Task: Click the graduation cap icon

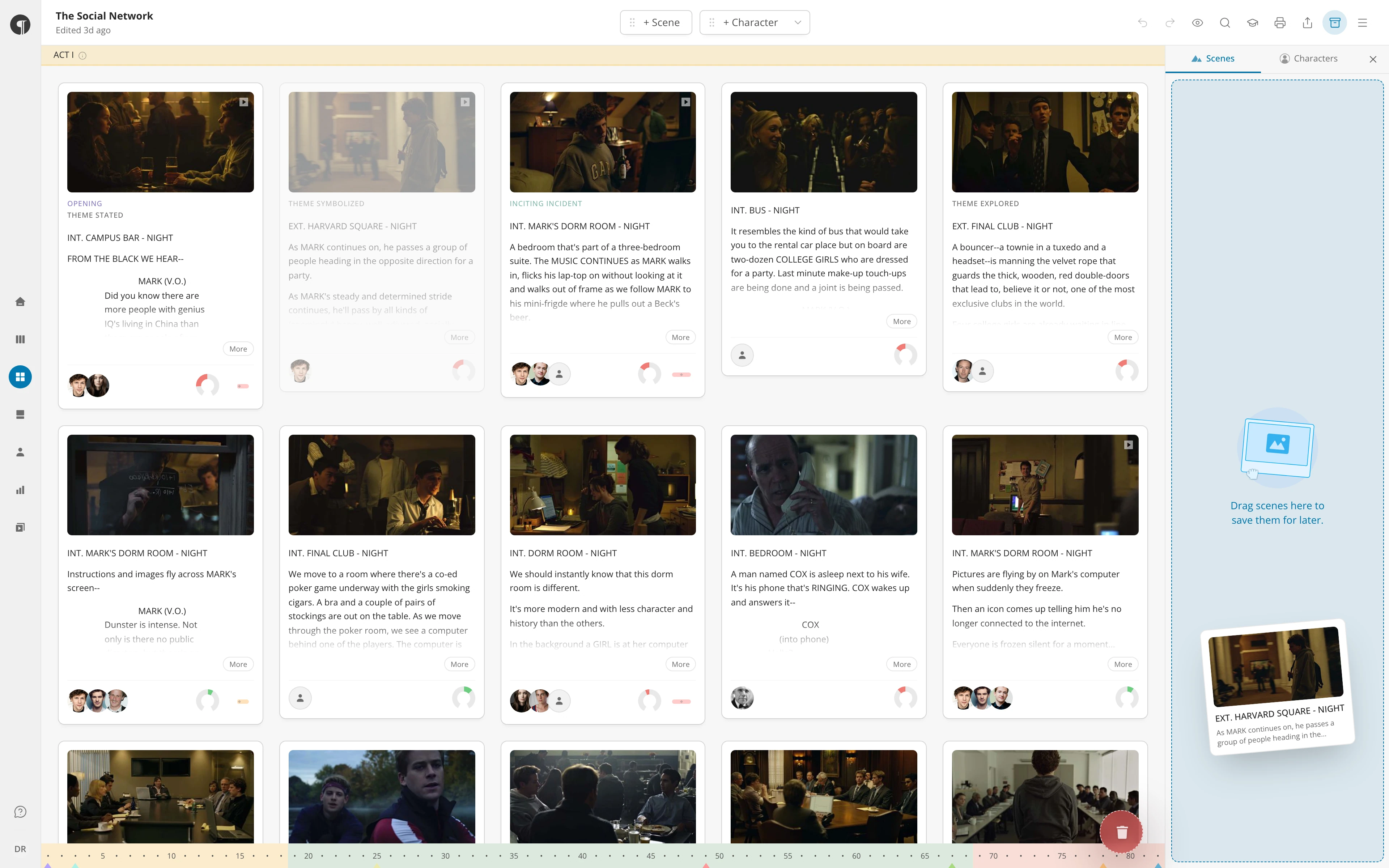Action: (x=1252, y=23)
